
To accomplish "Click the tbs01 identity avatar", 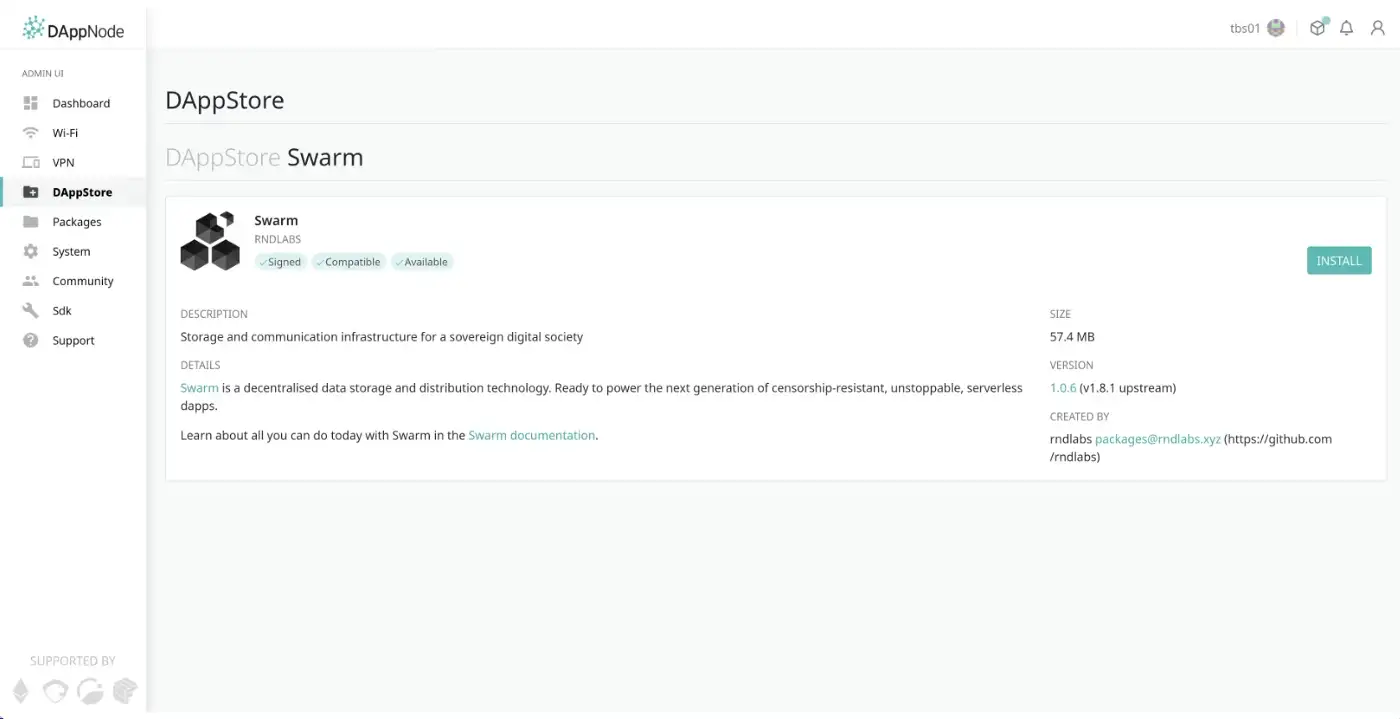I will pyautogui.click(x=1276, y=28).
